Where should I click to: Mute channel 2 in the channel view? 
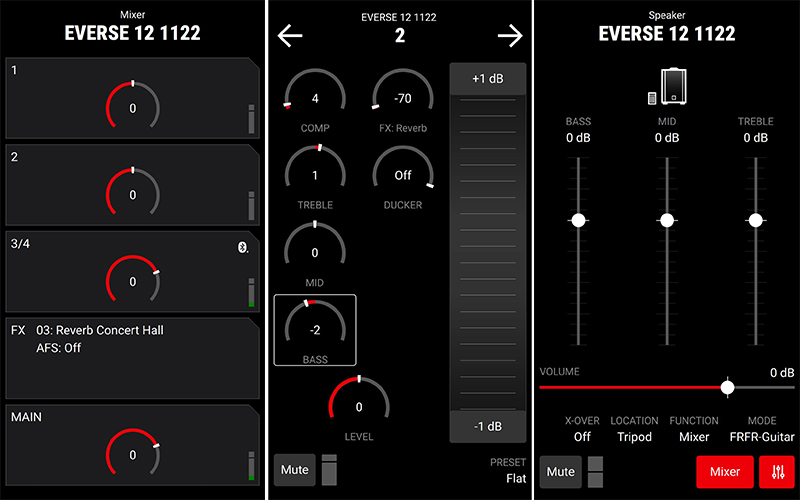click(x=294, y=470)
